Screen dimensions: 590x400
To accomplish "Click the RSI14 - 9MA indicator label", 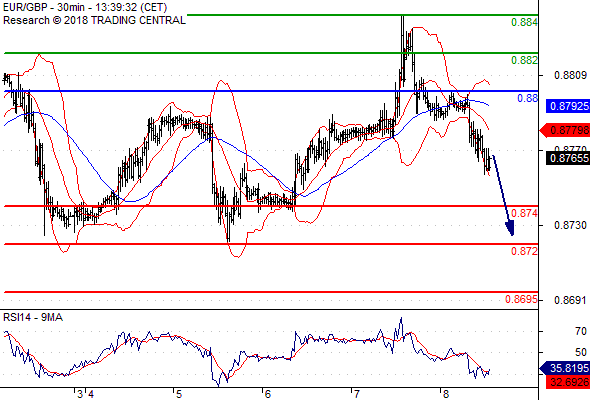I will tap(33, 318).
